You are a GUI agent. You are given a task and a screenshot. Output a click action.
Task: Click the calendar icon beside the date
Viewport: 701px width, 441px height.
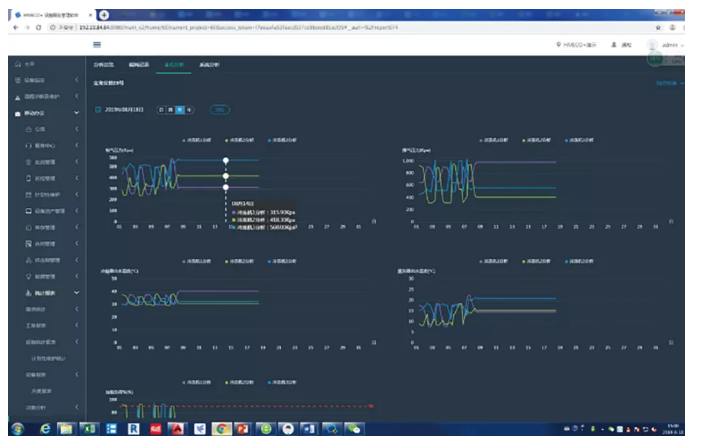[x=98, y=110]
